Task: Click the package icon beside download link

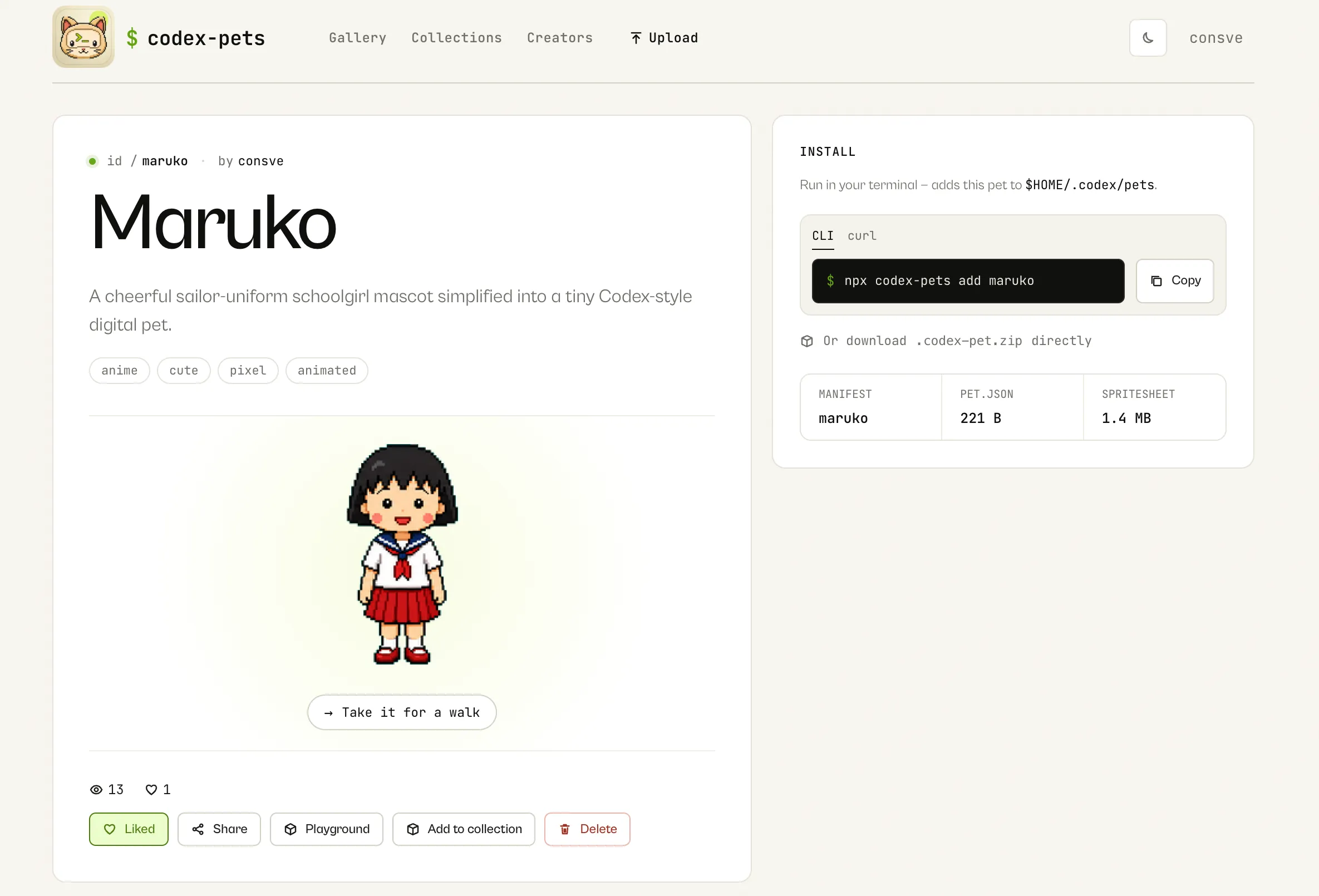Action: click(x=806, y=341)
